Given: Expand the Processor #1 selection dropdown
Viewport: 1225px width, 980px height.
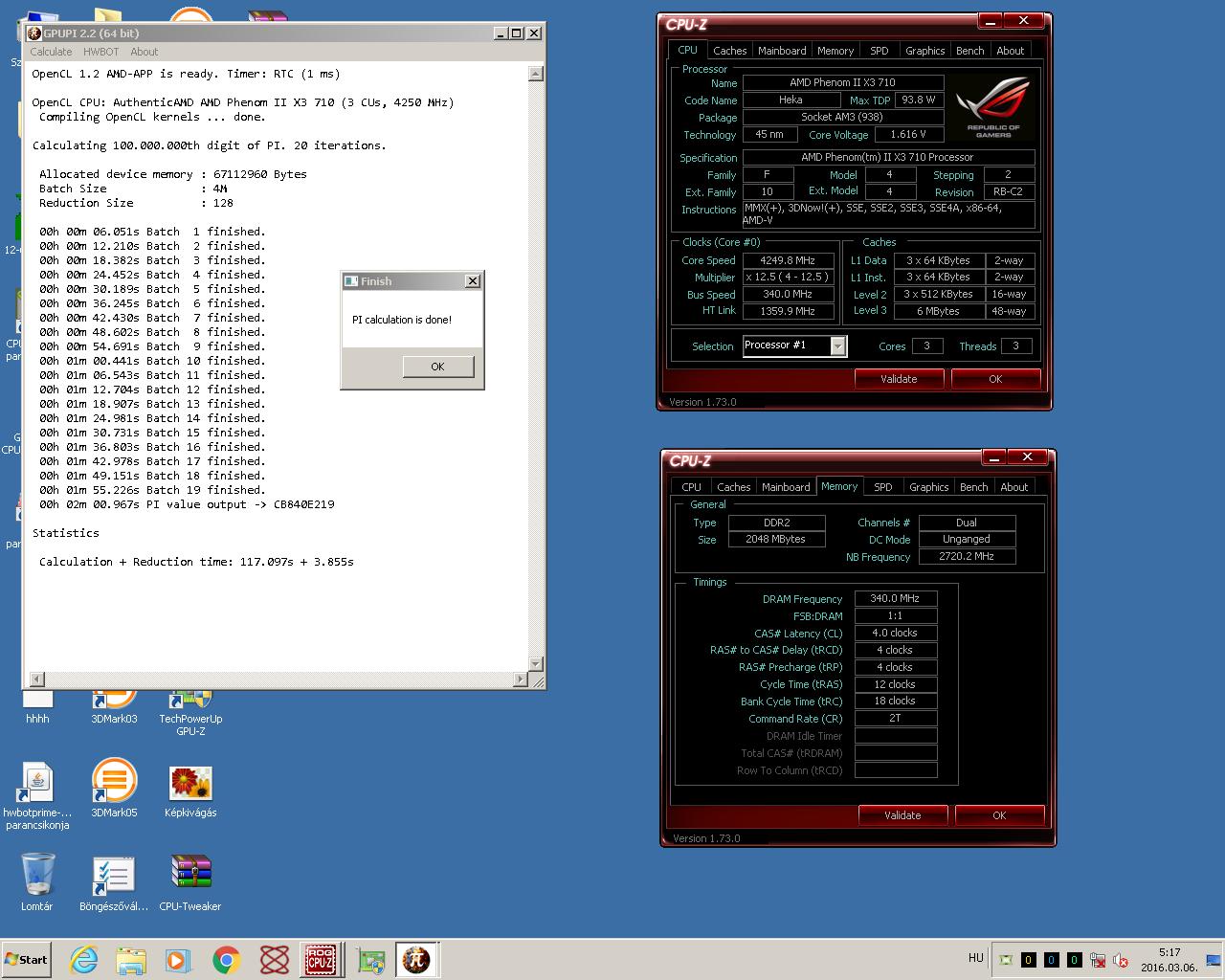Looking at the screenshot, I should point(838,346).
